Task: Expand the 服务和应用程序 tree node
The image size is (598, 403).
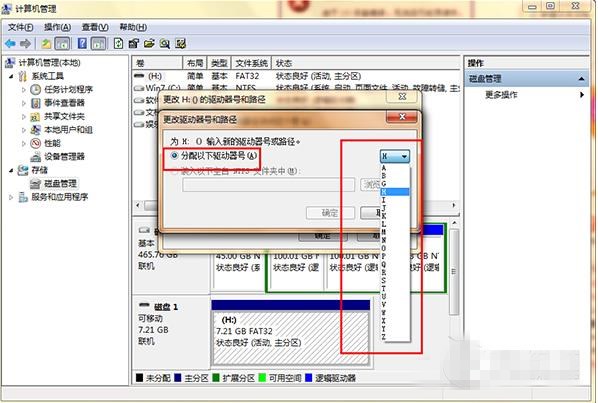Action: [x=11, y=197]
